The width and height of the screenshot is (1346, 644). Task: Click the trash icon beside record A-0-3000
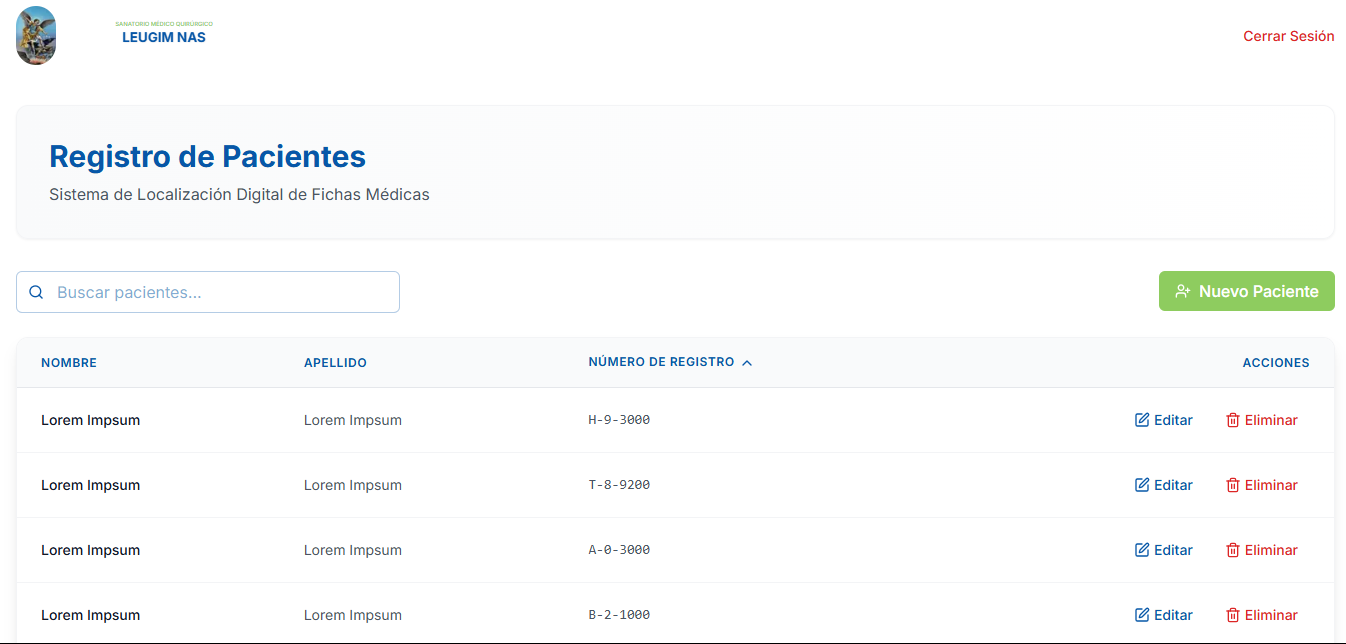(1232, 549)
